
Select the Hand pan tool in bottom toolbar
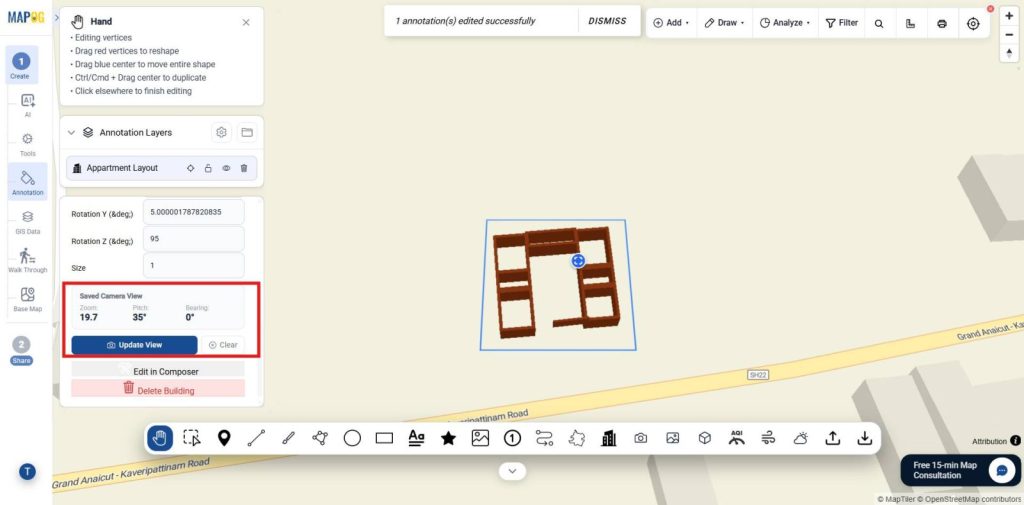[160, 438]
